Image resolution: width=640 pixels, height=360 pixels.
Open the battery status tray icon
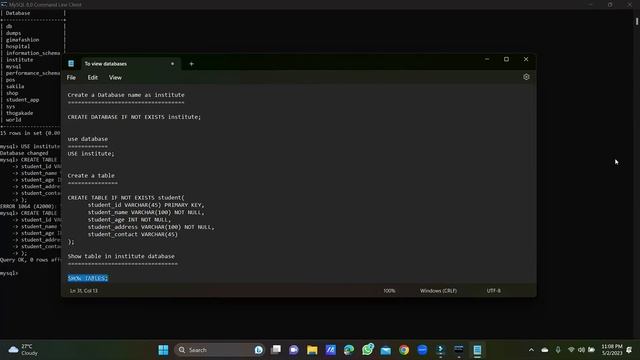(591, 350)
